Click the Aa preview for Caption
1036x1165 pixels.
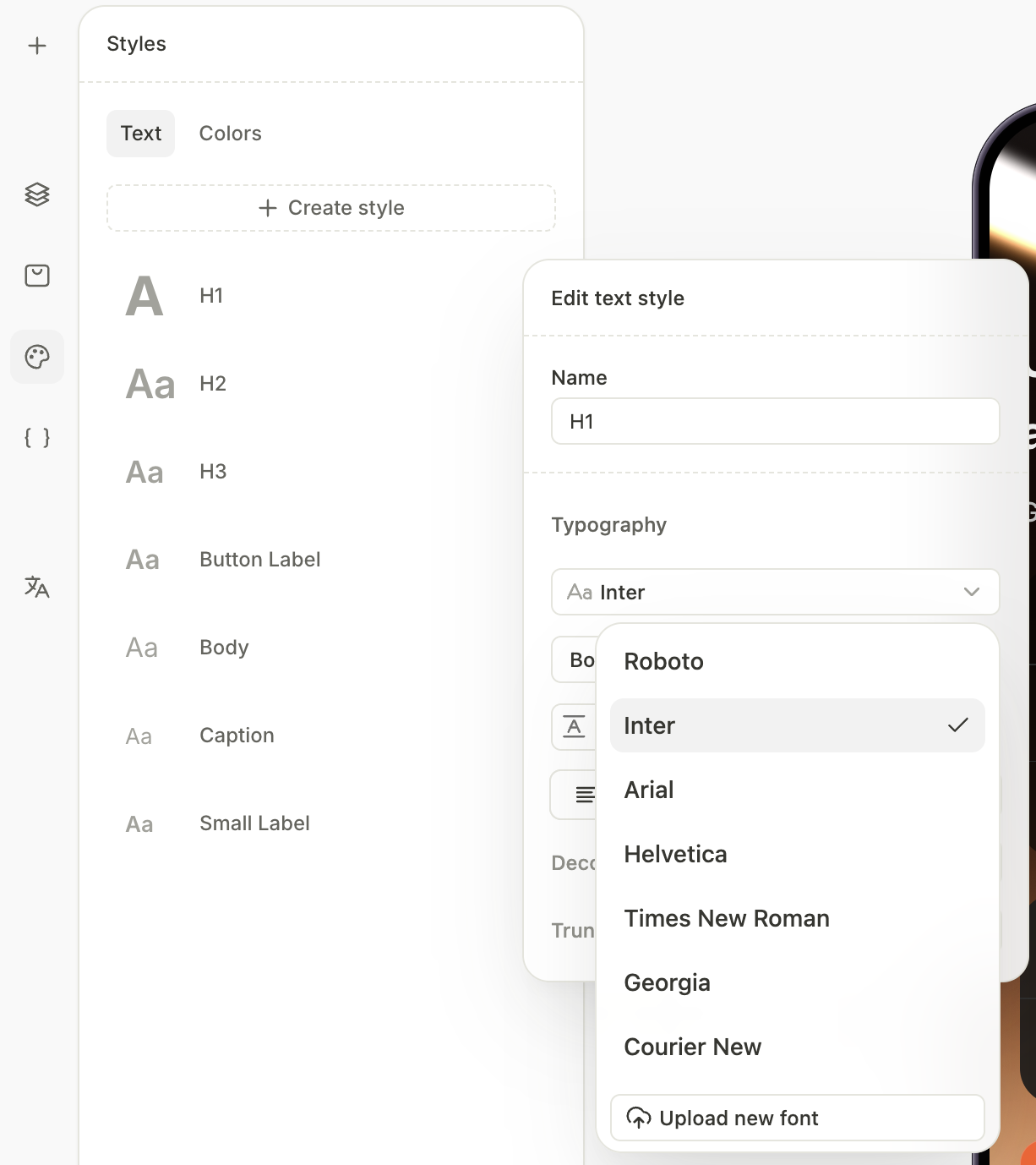coord(139,736)
